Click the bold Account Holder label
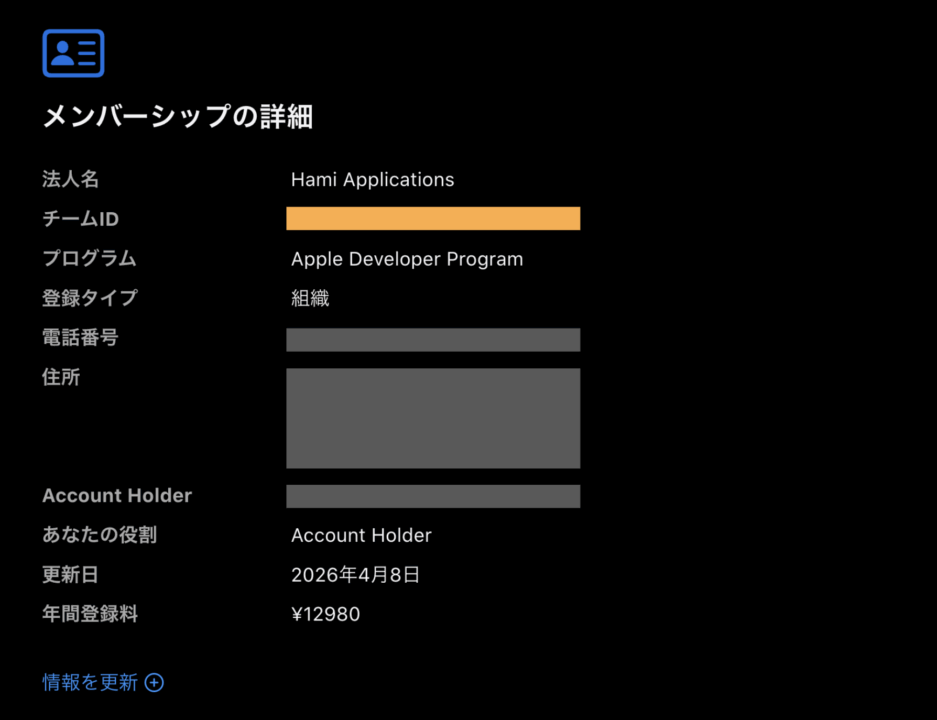Viewport: 937px width, 720px height. pyautogui.click(x=117, y=495)
